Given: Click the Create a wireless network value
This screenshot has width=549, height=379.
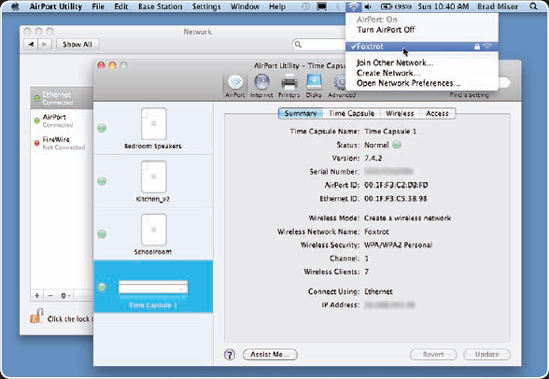Looking at the screenshot, I should pyautogui.click(x=407, y=218).
